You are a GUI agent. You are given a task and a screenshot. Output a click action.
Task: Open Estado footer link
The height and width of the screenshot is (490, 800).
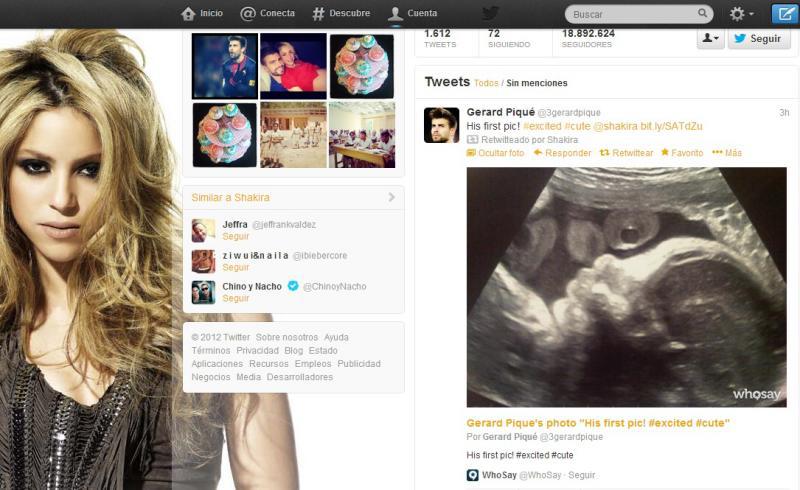323,351
